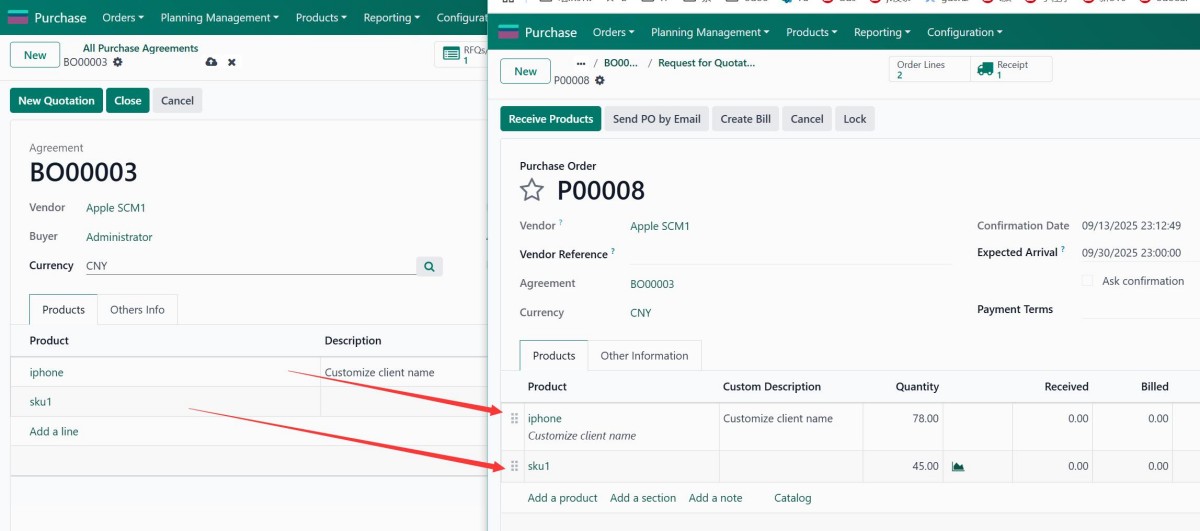Open the Receipt truck smart button
The height and width of the screenshot is (531, 1200).
pyautogui.click(x=1011, y=69)
